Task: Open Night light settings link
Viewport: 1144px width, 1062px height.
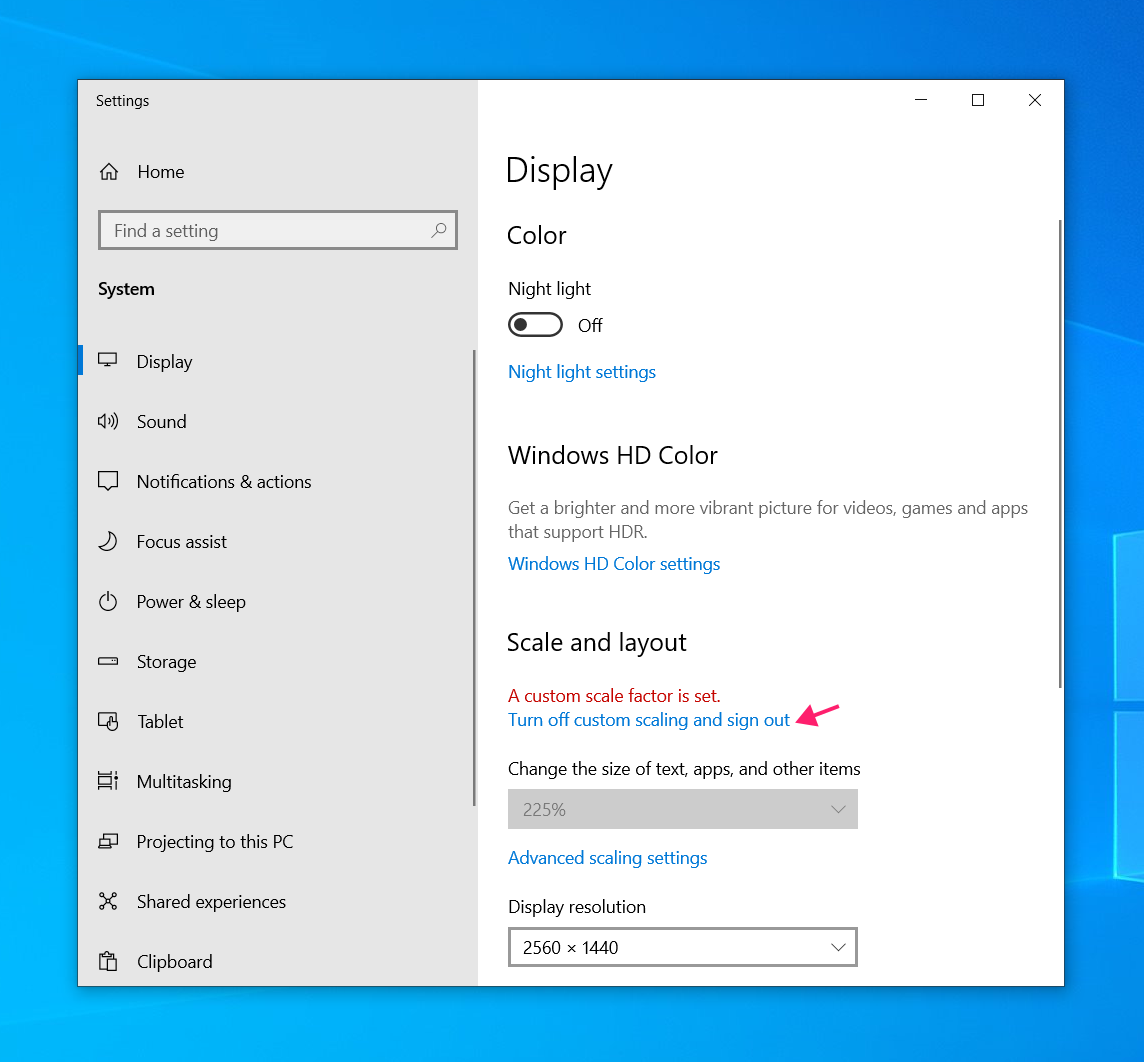Action: pos(581,372)
